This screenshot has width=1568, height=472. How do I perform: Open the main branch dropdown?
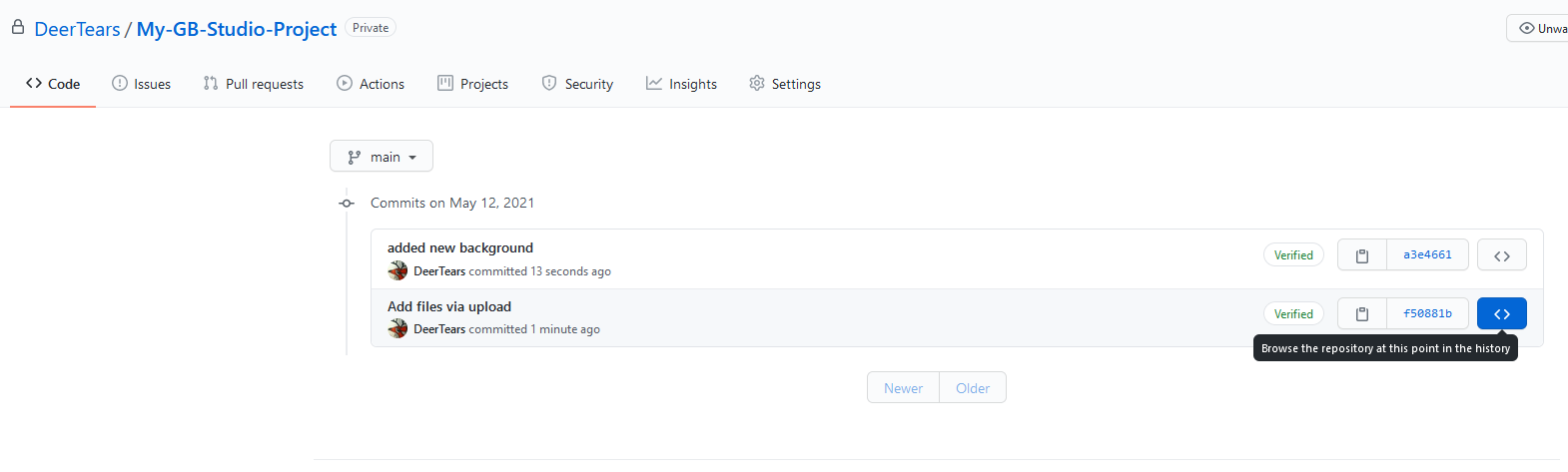pyautogui.click(x=382, y=157)
